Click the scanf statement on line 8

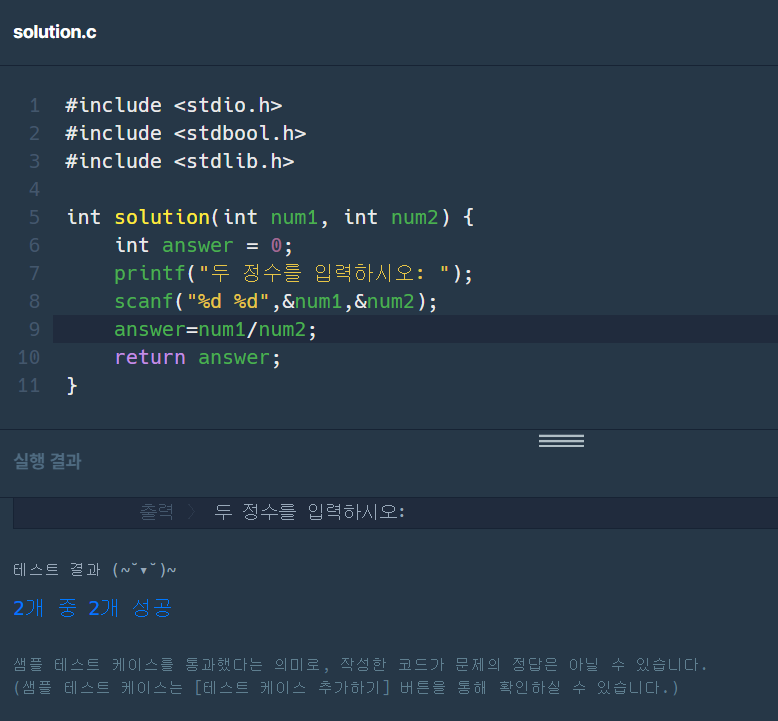tap(275, 301)
